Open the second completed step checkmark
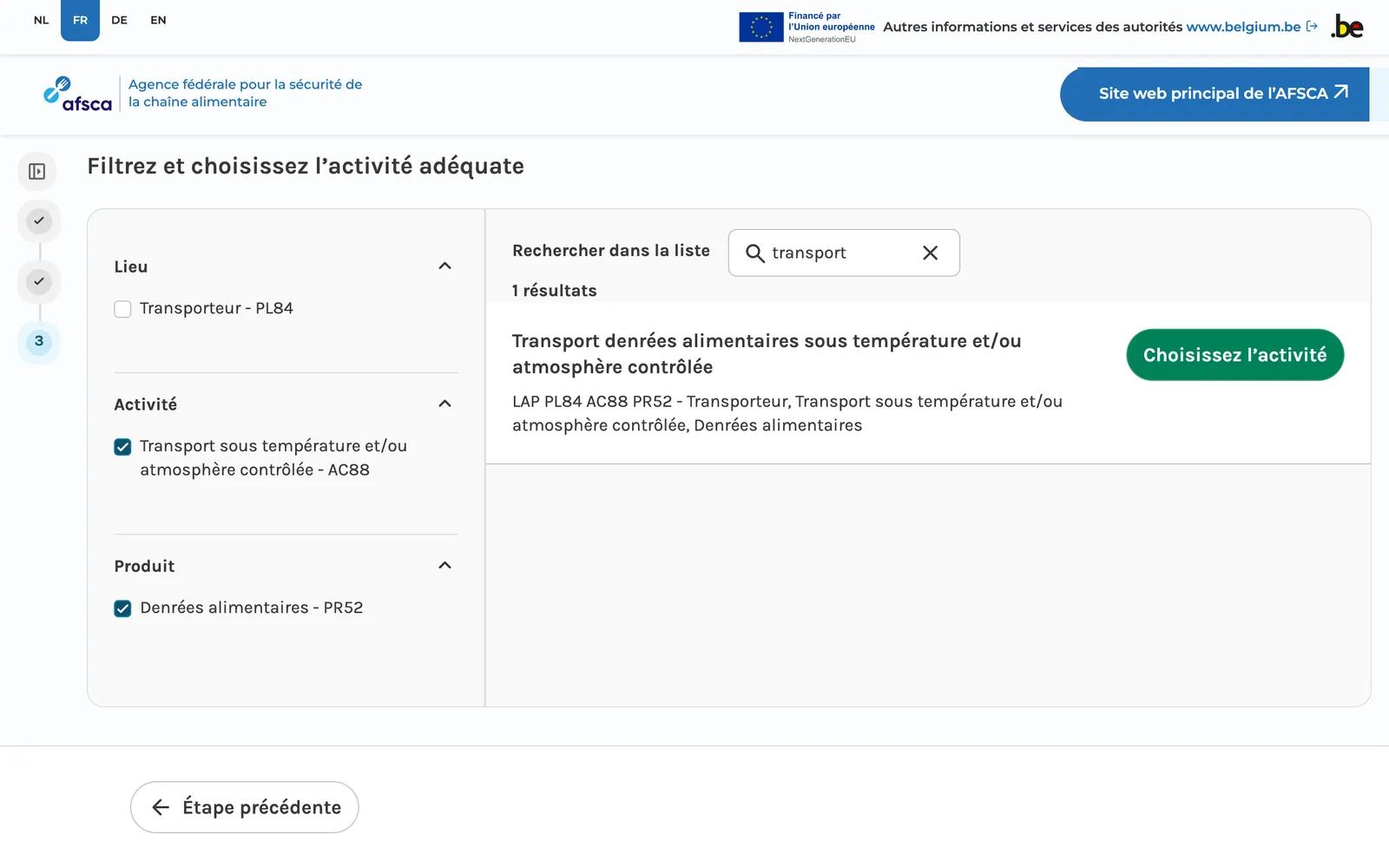The height and width of the screenshot is (868, 1389). point(38,281)
